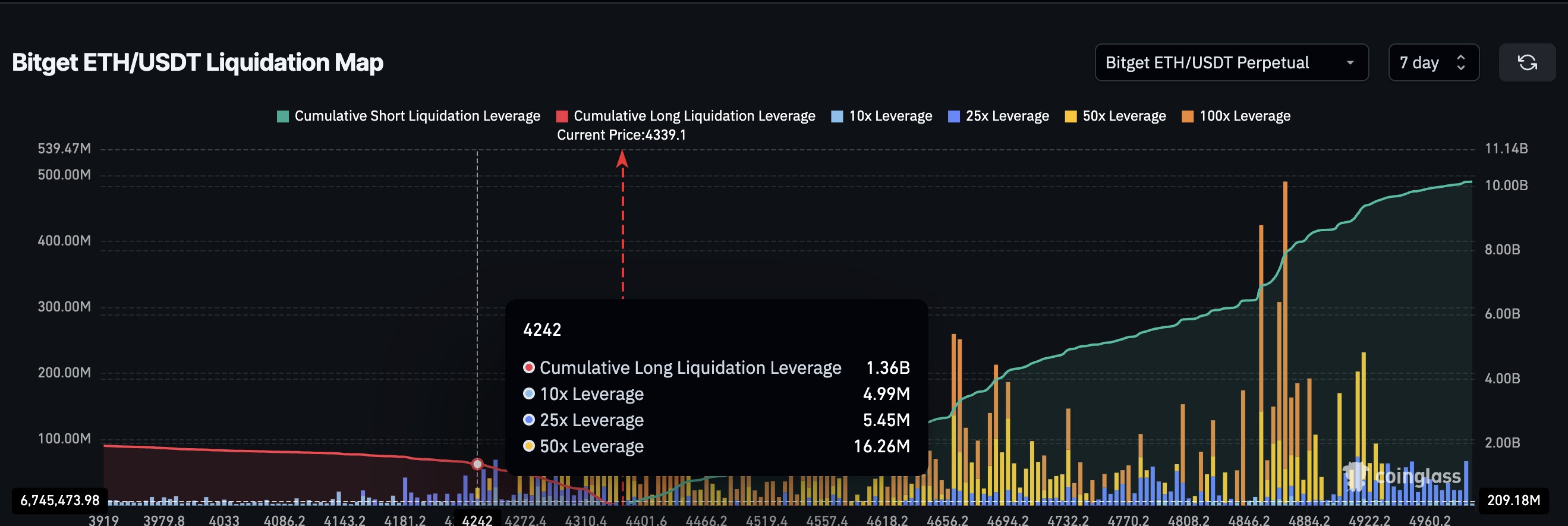Click the 4401.6 price label on x-axis
The height and width of the screenshot is (526, 1568).
646,520
